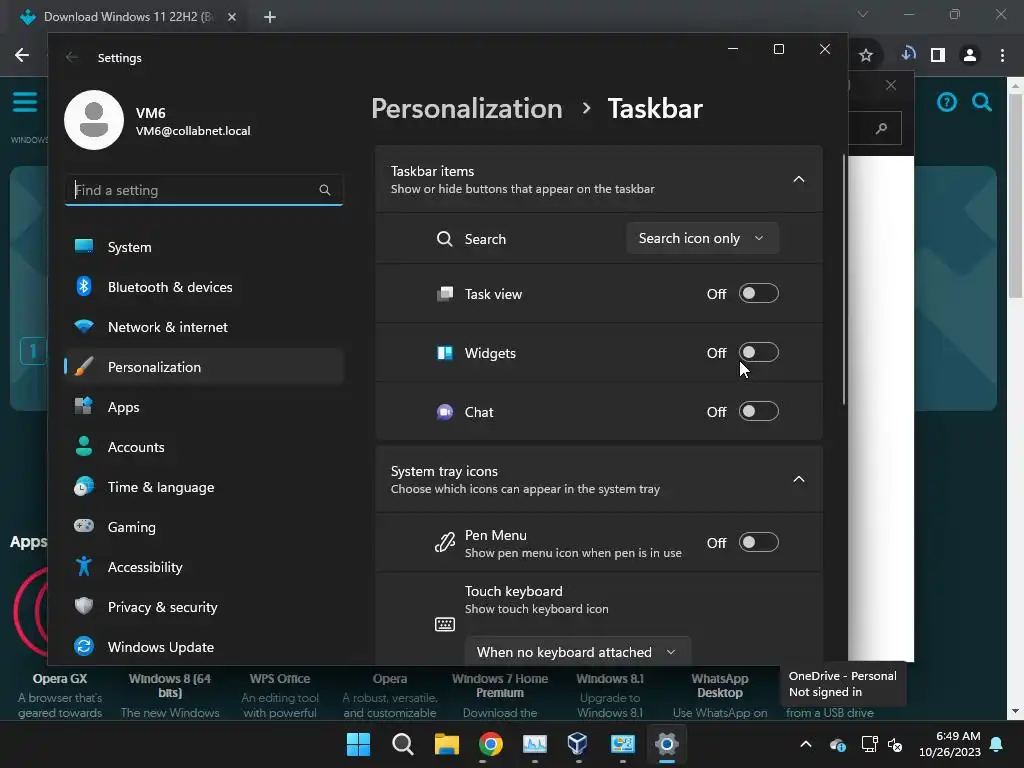1024x768 pixels.
Task: Show hidden system tray icons chevron
Action: [x=806, y=744]
